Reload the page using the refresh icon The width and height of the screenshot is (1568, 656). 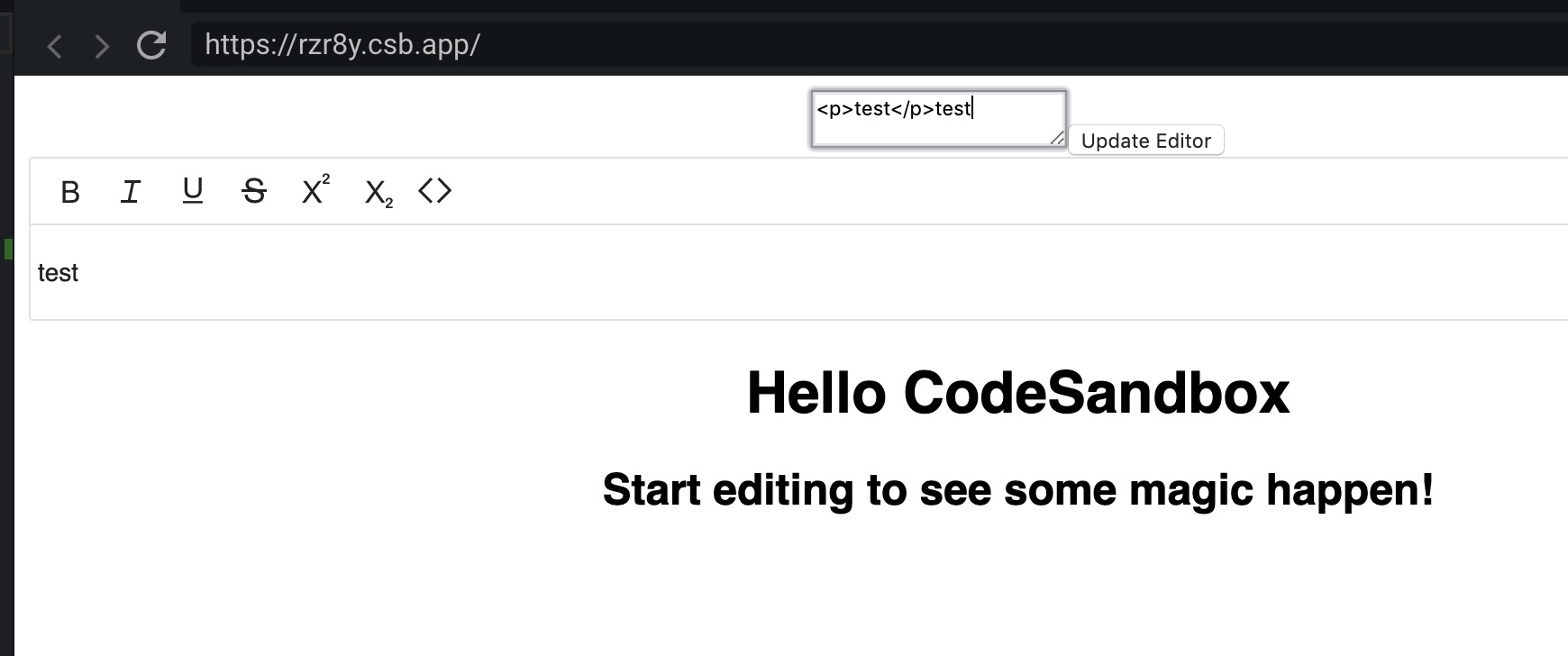(151, 44)
